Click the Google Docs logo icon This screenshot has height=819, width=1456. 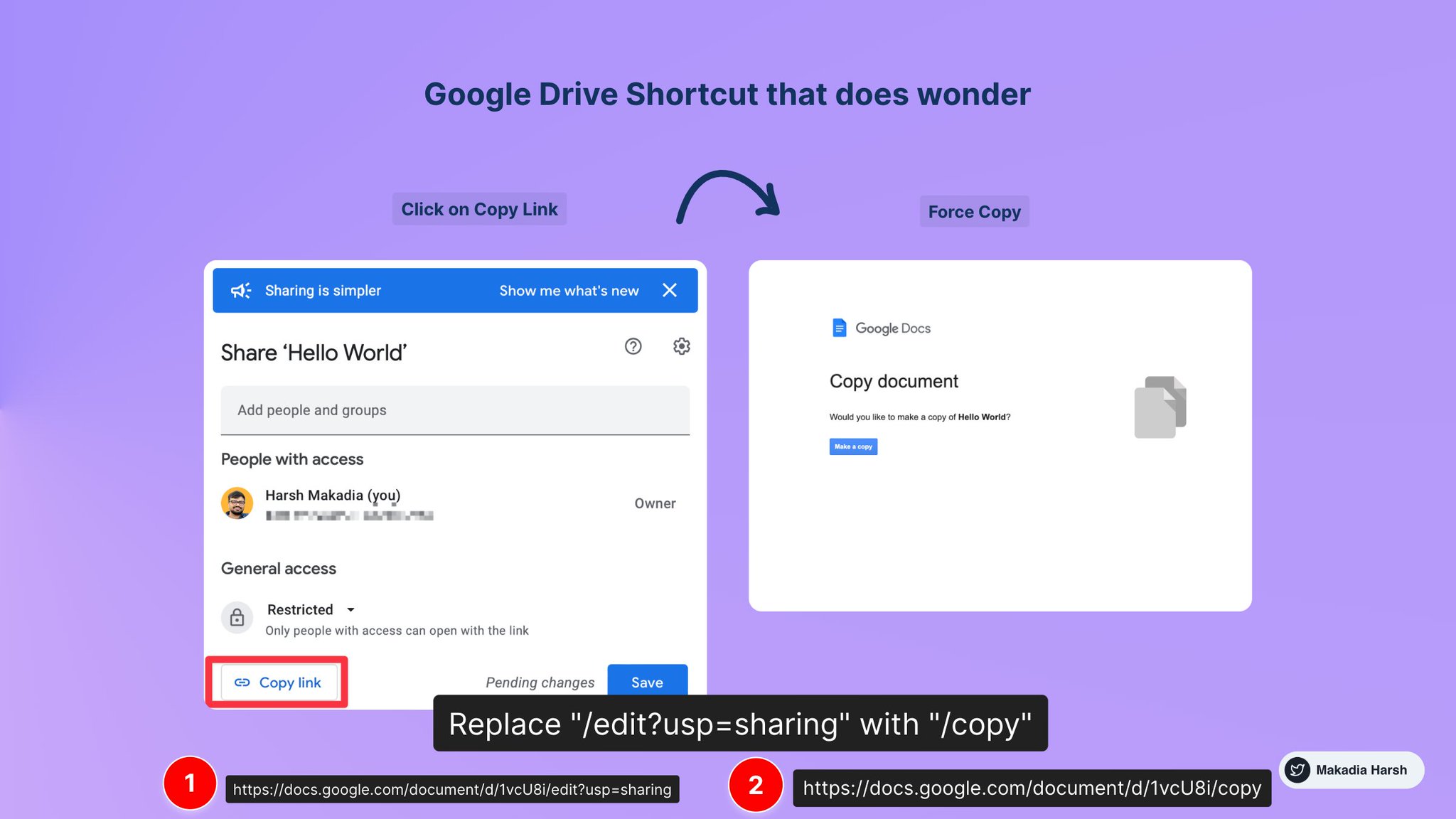pos(839,328)
